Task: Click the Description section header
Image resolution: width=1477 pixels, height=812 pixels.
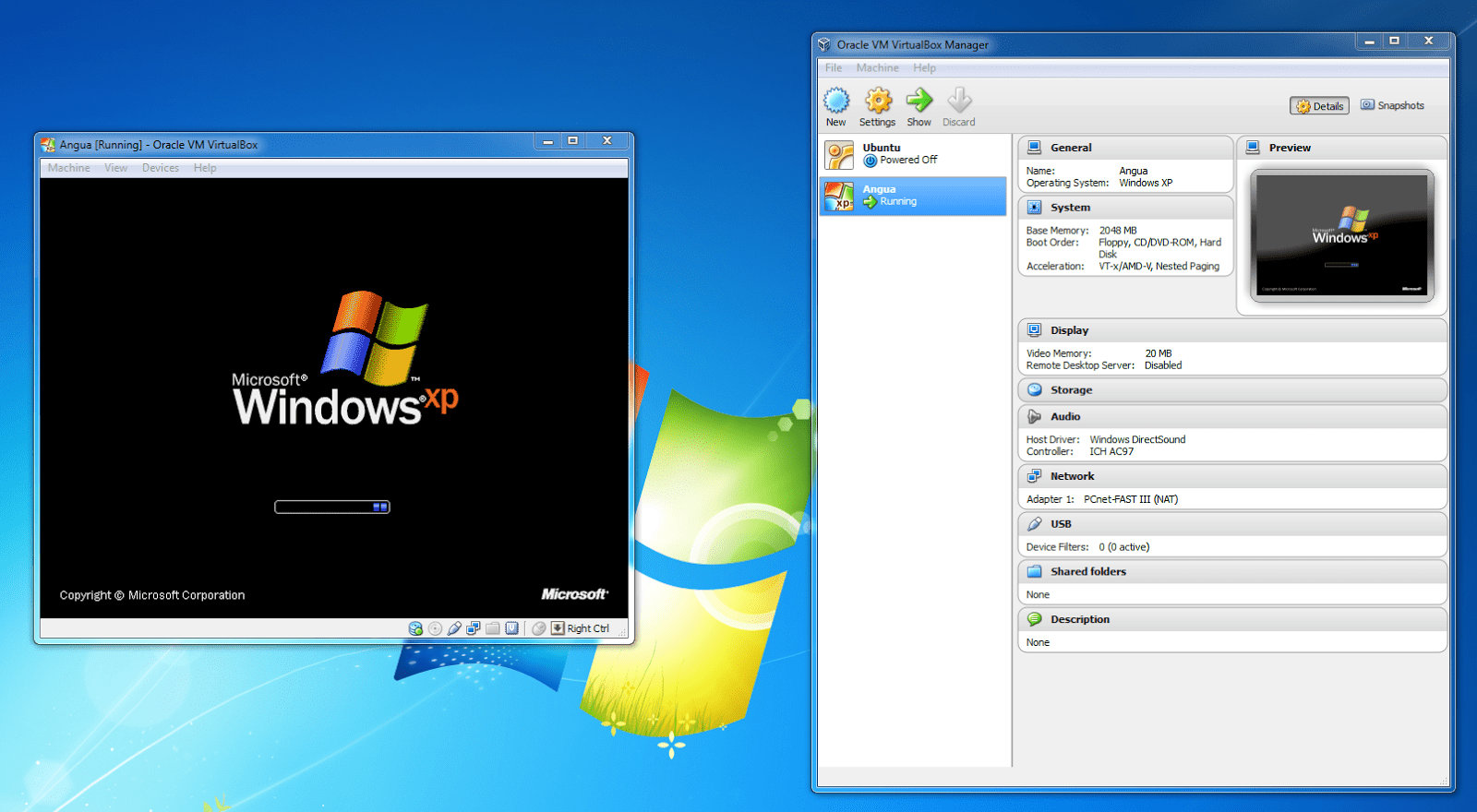Action: [1232, 619]
